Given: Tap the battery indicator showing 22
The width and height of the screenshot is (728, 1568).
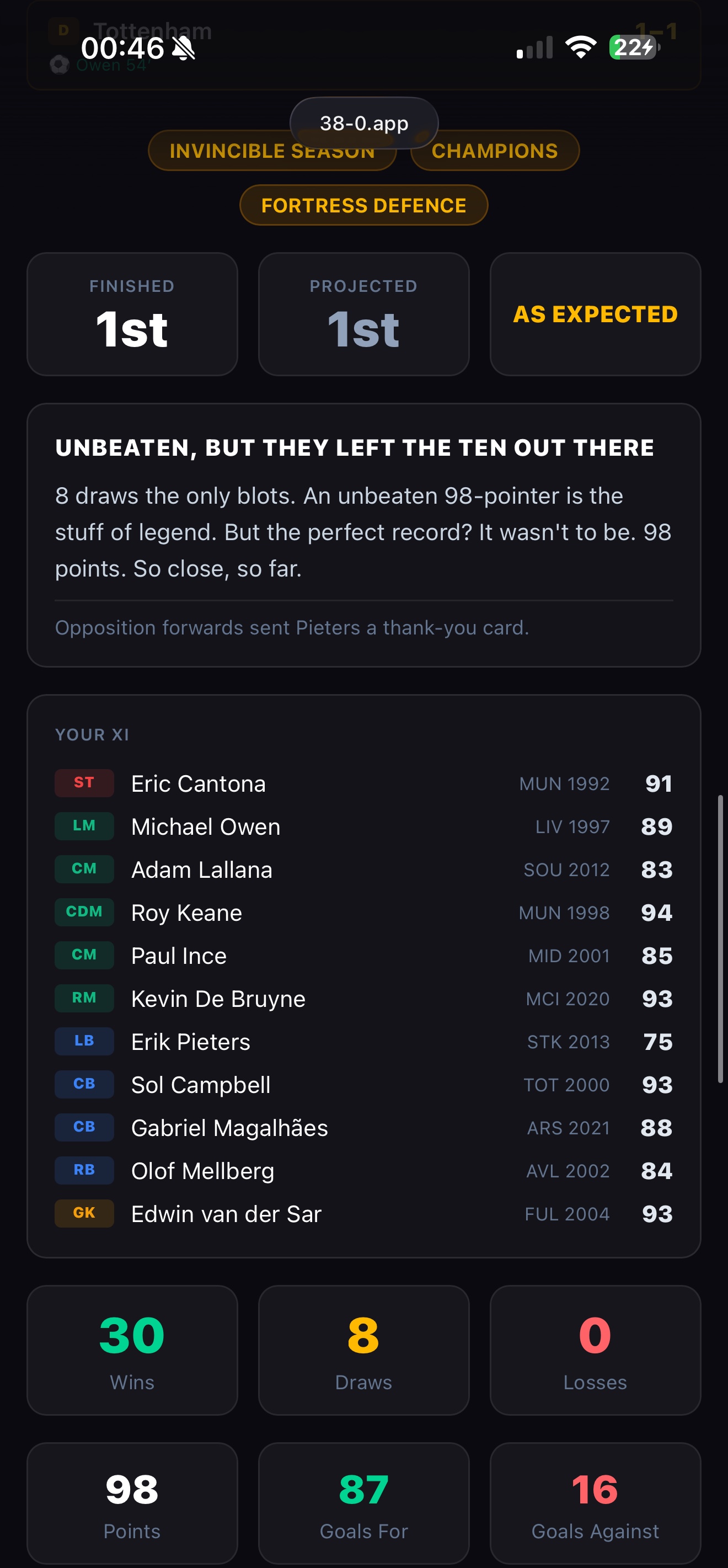Looking at the screenshot, I should pyautogui.click(x=634, y=47).
